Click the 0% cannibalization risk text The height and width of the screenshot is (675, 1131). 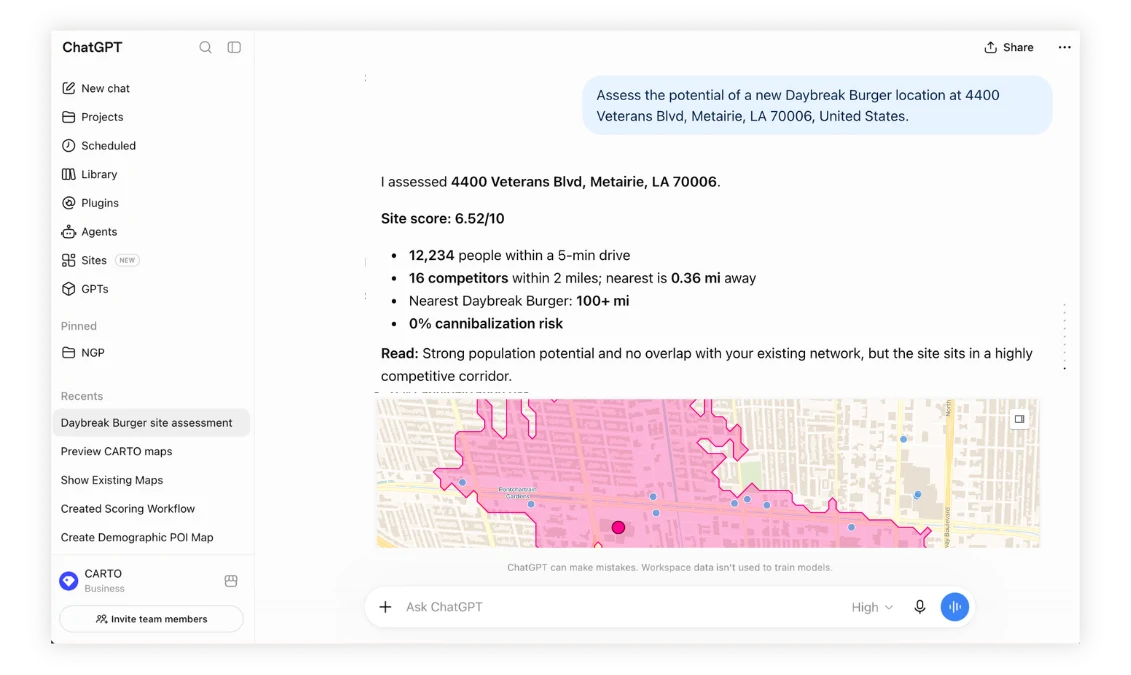click(x=485, y=324)
